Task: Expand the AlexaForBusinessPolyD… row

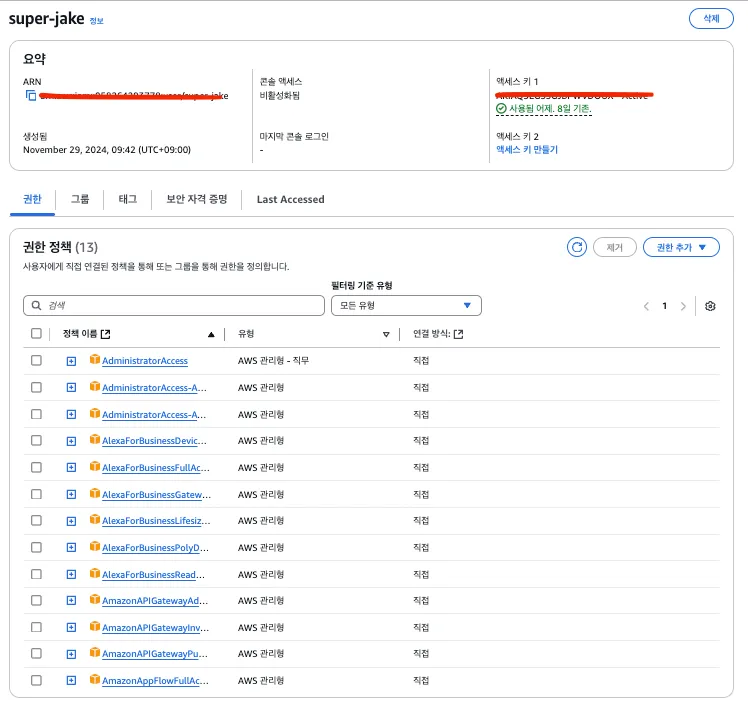Action: (71, 548)
